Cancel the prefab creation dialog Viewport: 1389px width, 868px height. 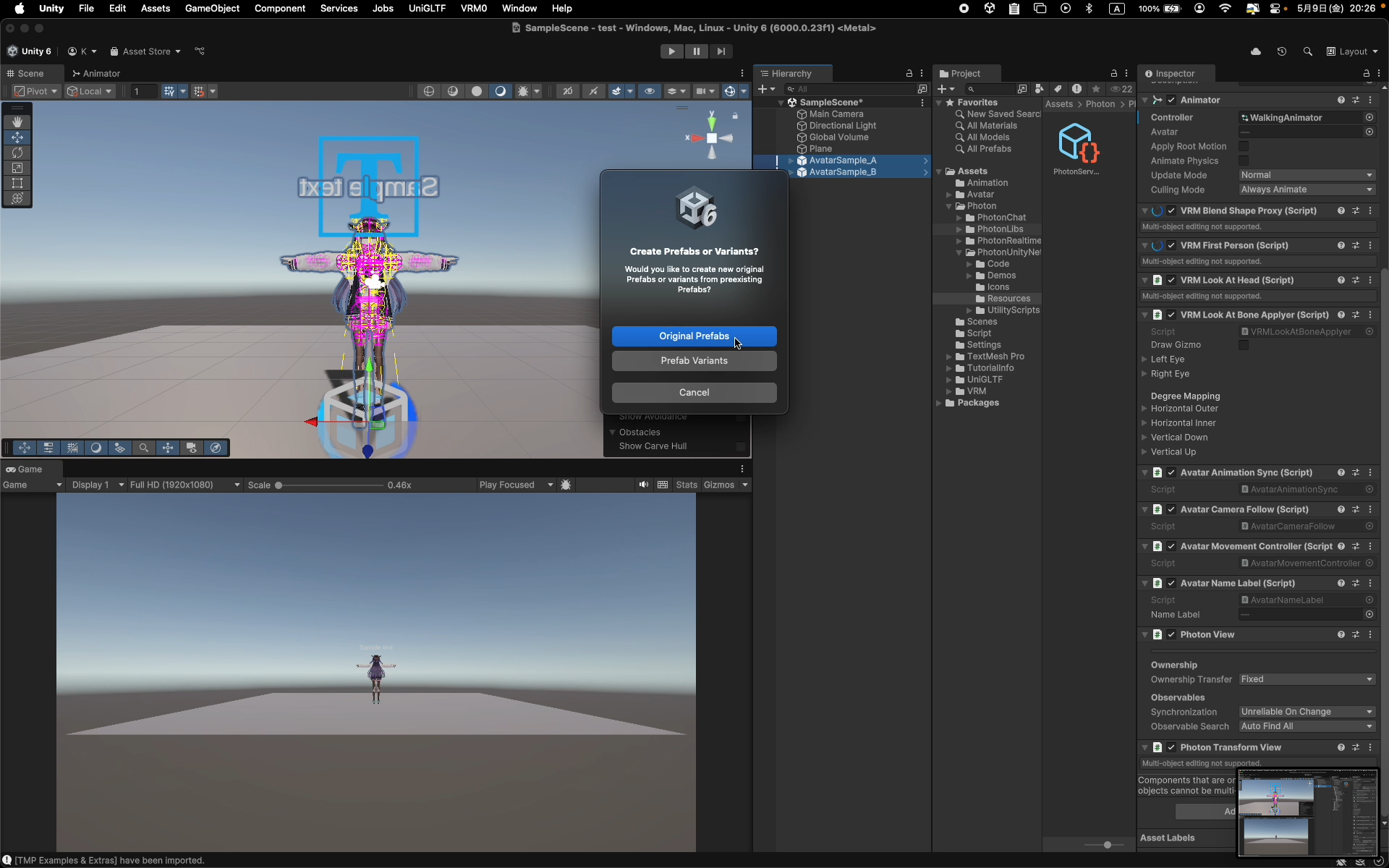(x=694, y=393)
